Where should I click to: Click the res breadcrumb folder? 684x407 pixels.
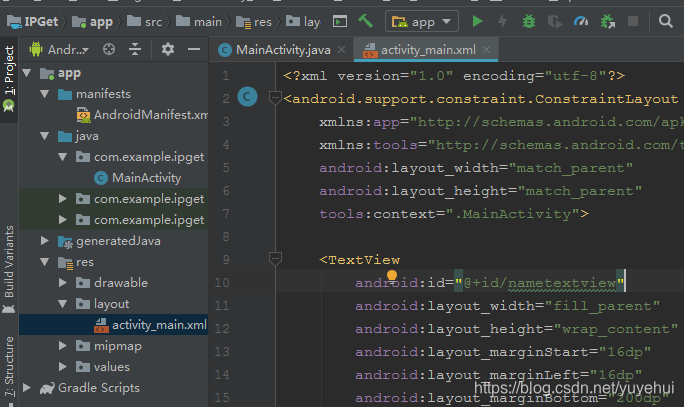pyautogui.click(x=254, y=21)
